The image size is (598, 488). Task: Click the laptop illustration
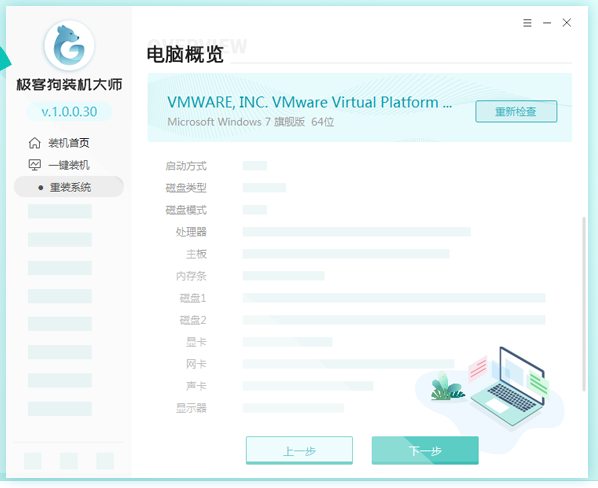pos(509,386)
